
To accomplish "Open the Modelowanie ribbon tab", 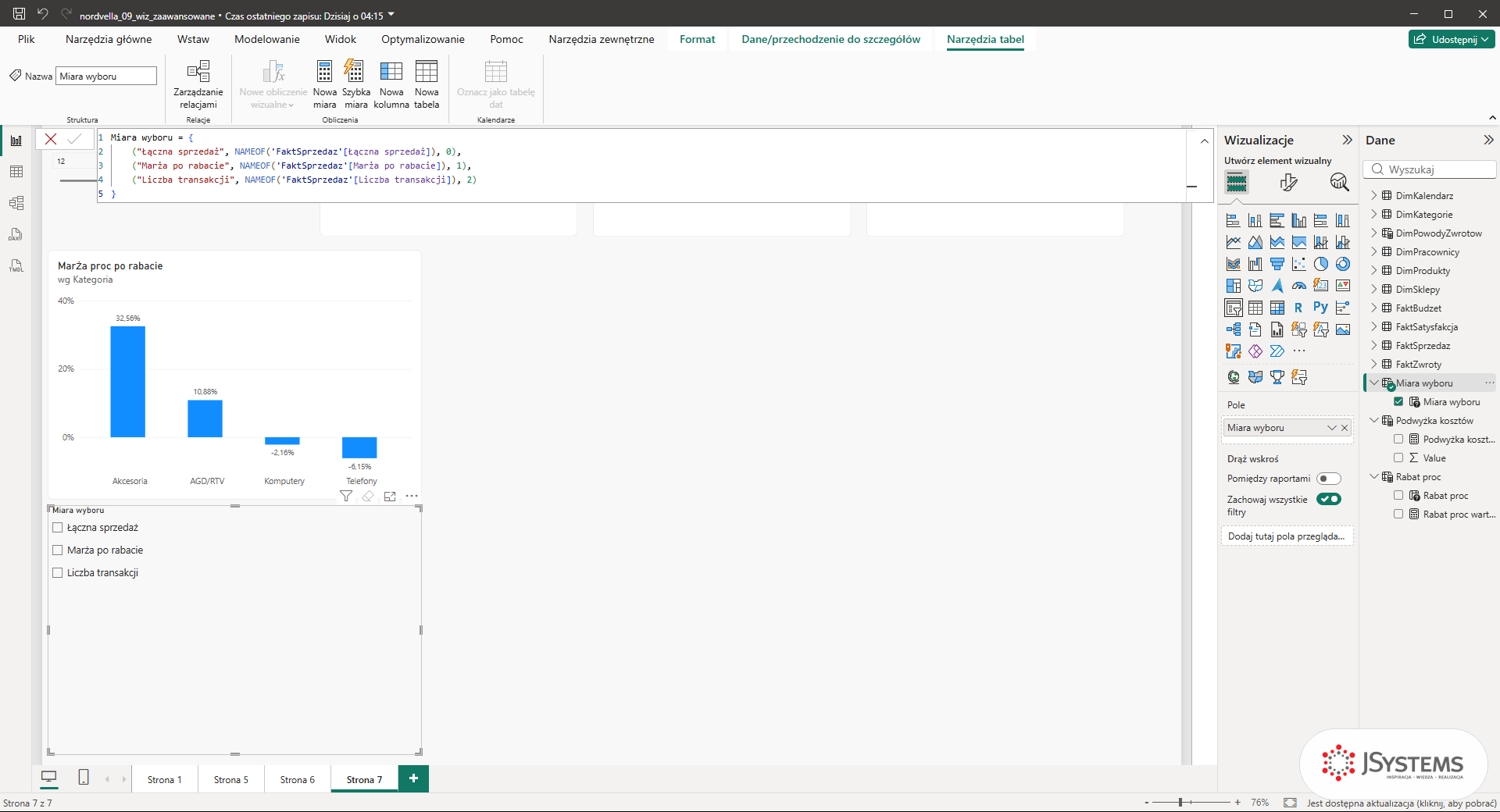I will 267,39.
